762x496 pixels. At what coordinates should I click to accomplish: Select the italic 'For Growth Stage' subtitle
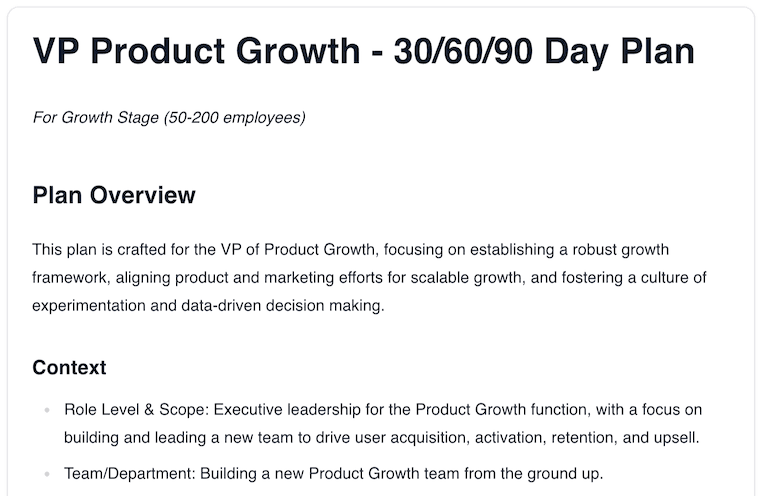95,118
